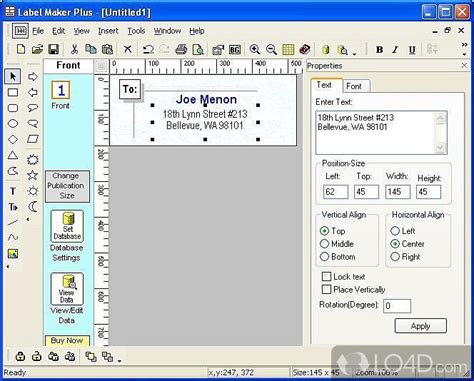
Task: Click the Apply button
Action: [420, 326]
